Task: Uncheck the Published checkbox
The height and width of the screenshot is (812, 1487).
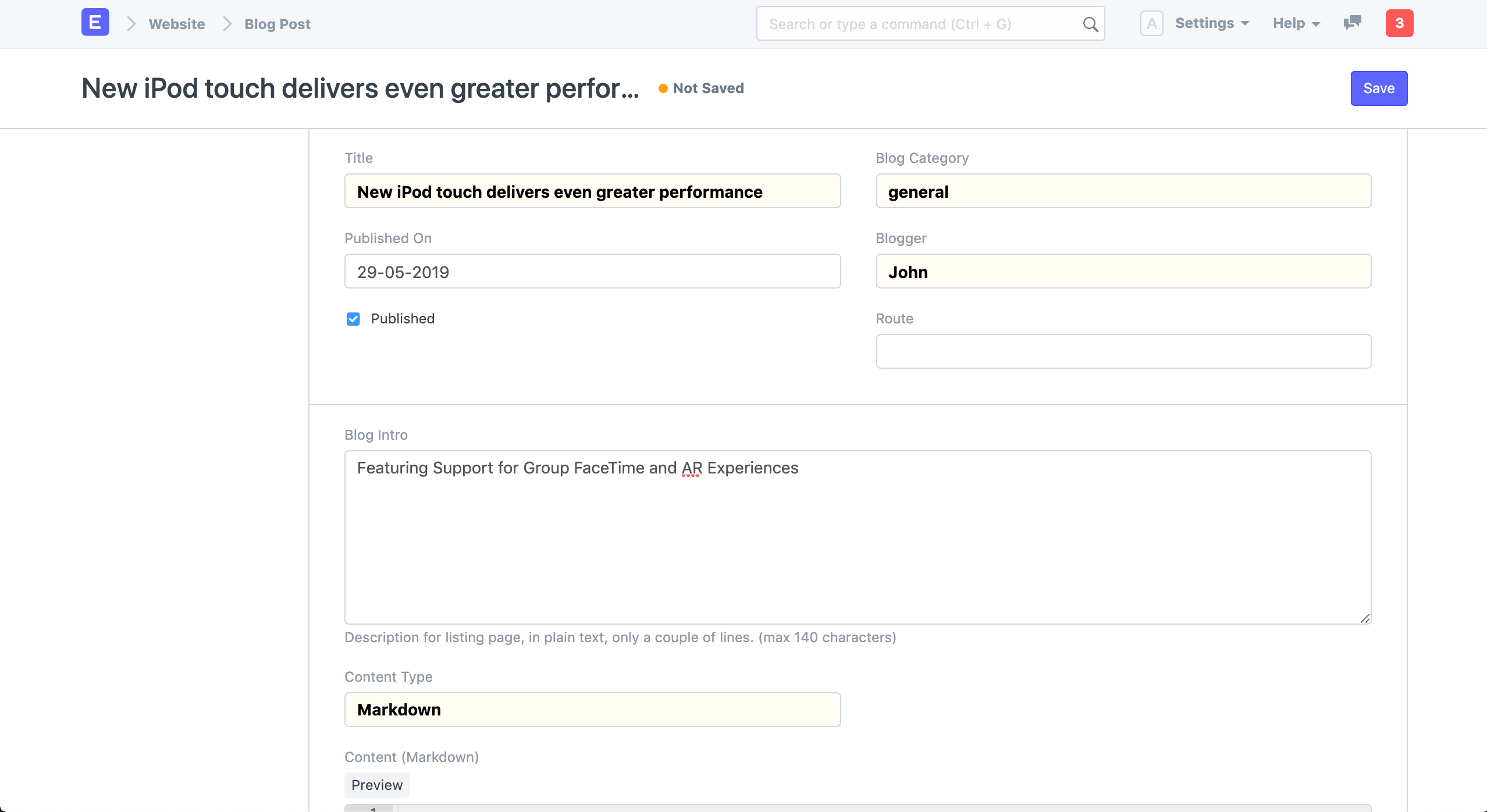Action: pos(353,319)
